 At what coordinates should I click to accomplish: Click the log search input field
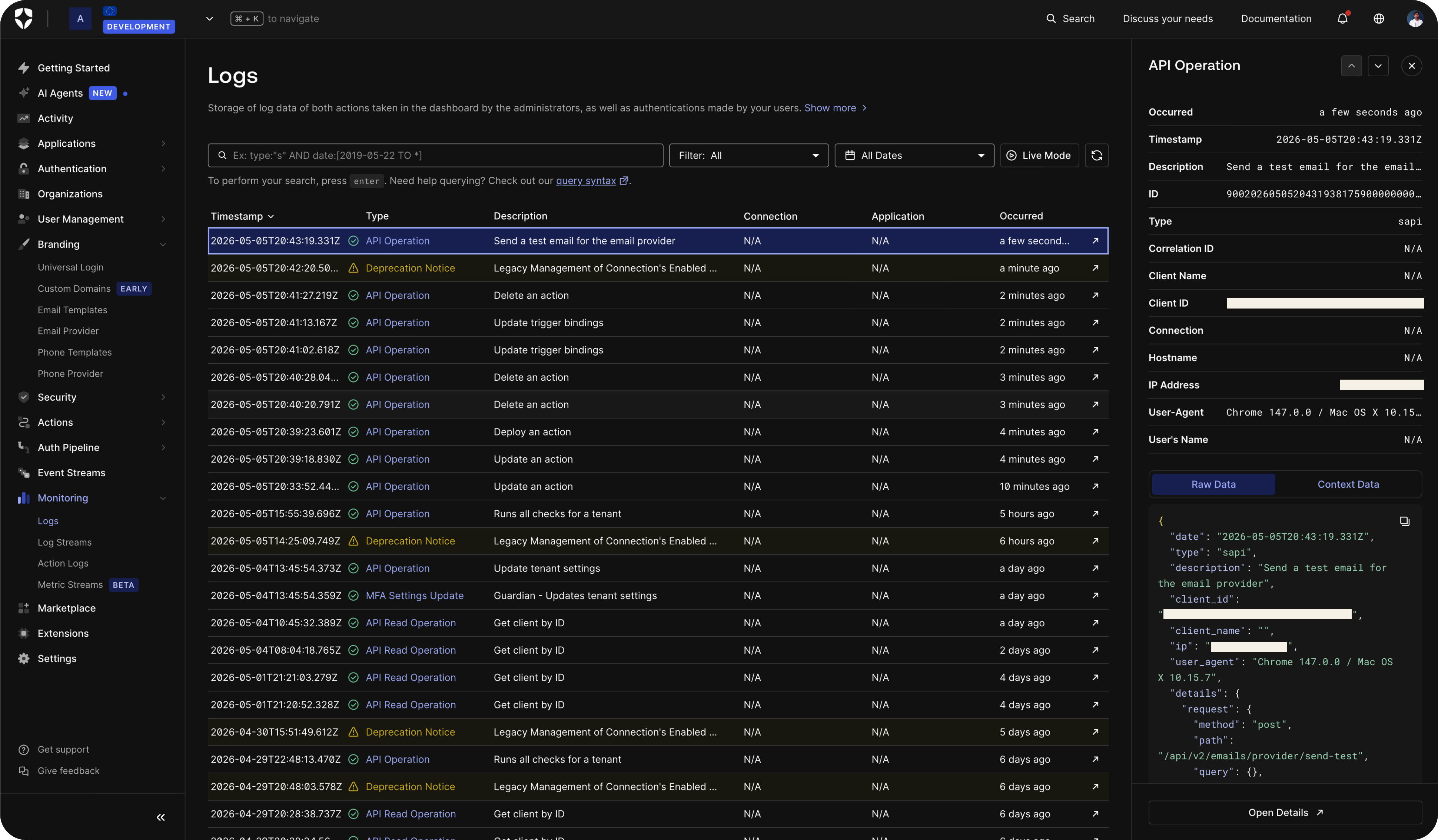(x=435, y=155)
